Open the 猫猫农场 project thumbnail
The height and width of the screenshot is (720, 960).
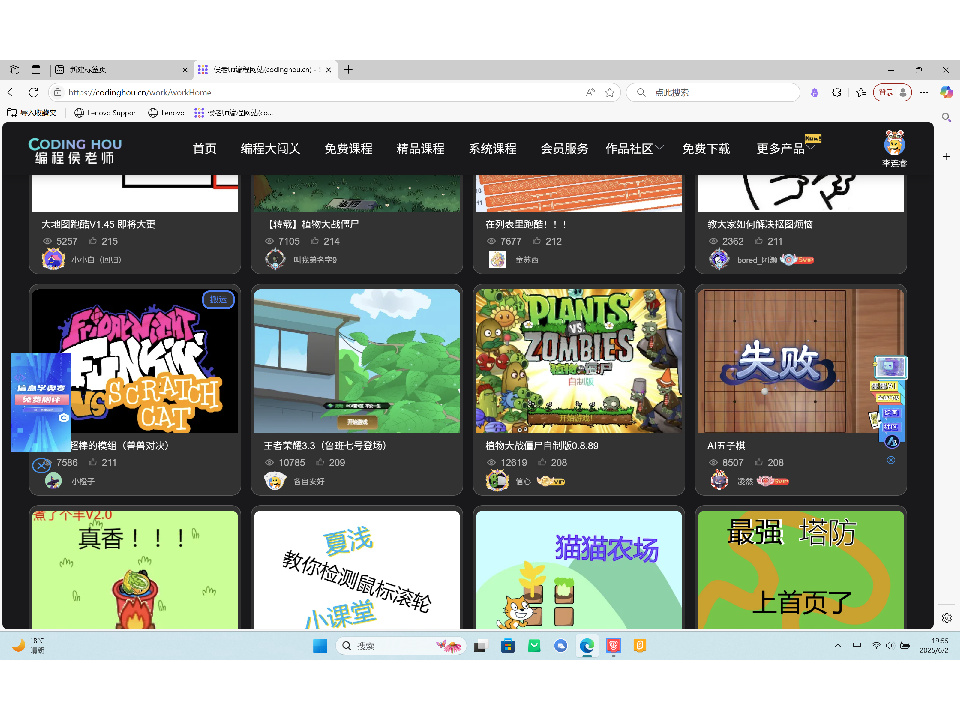[579, 570]
